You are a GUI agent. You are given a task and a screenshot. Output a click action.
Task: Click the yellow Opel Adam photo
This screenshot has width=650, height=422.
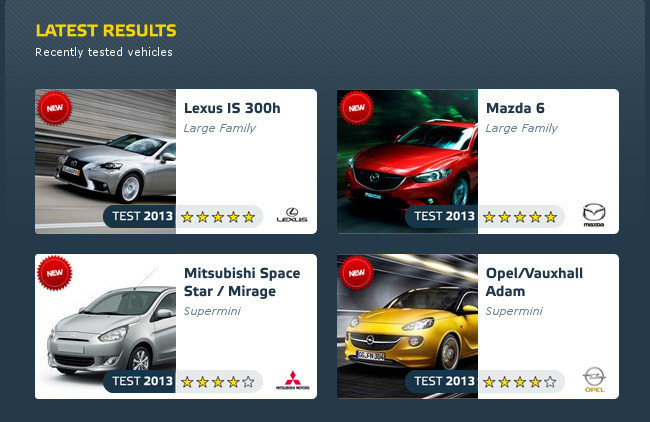pyautogui.click(x=407, y=326)
